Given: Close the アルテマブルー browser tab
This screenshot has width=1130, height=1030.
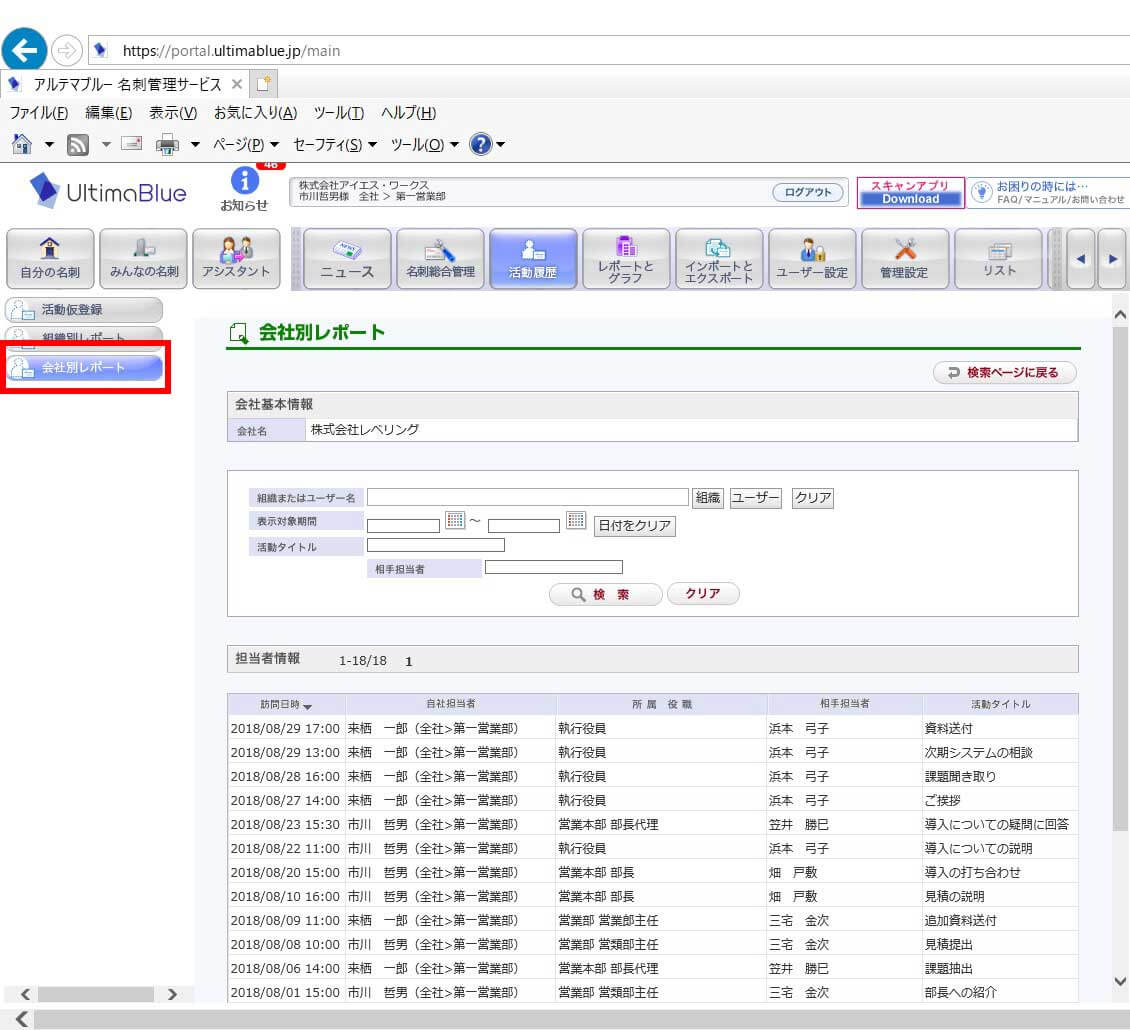Looking at the screenshot, I should [x=236, y=84].
